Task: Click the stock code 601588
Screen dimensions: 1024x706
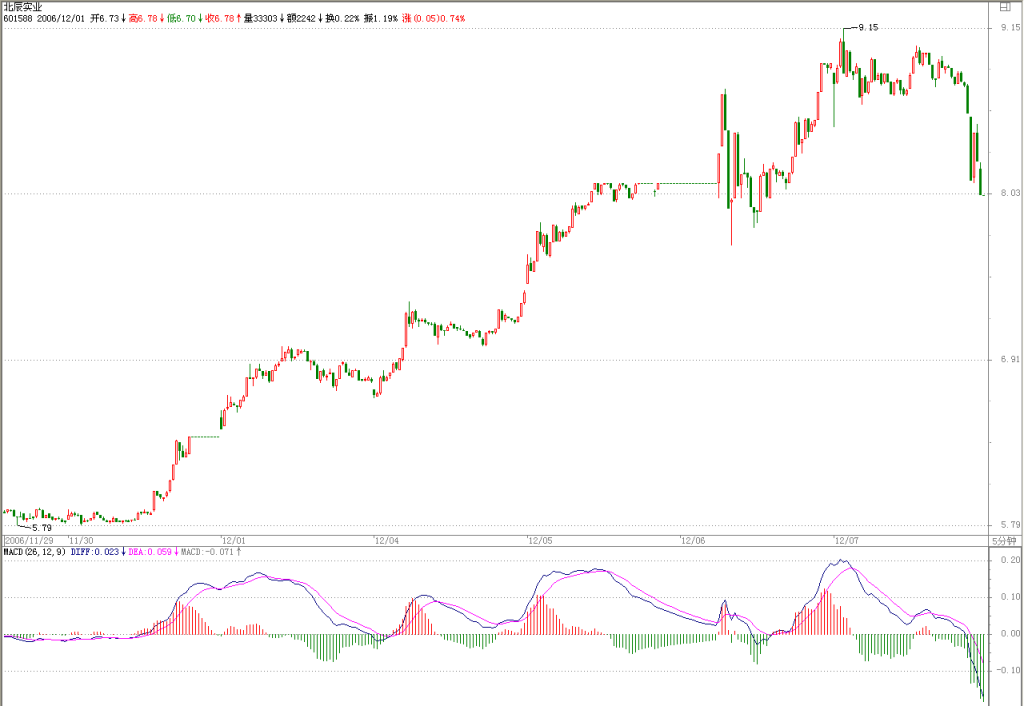Action: point(18,18)
